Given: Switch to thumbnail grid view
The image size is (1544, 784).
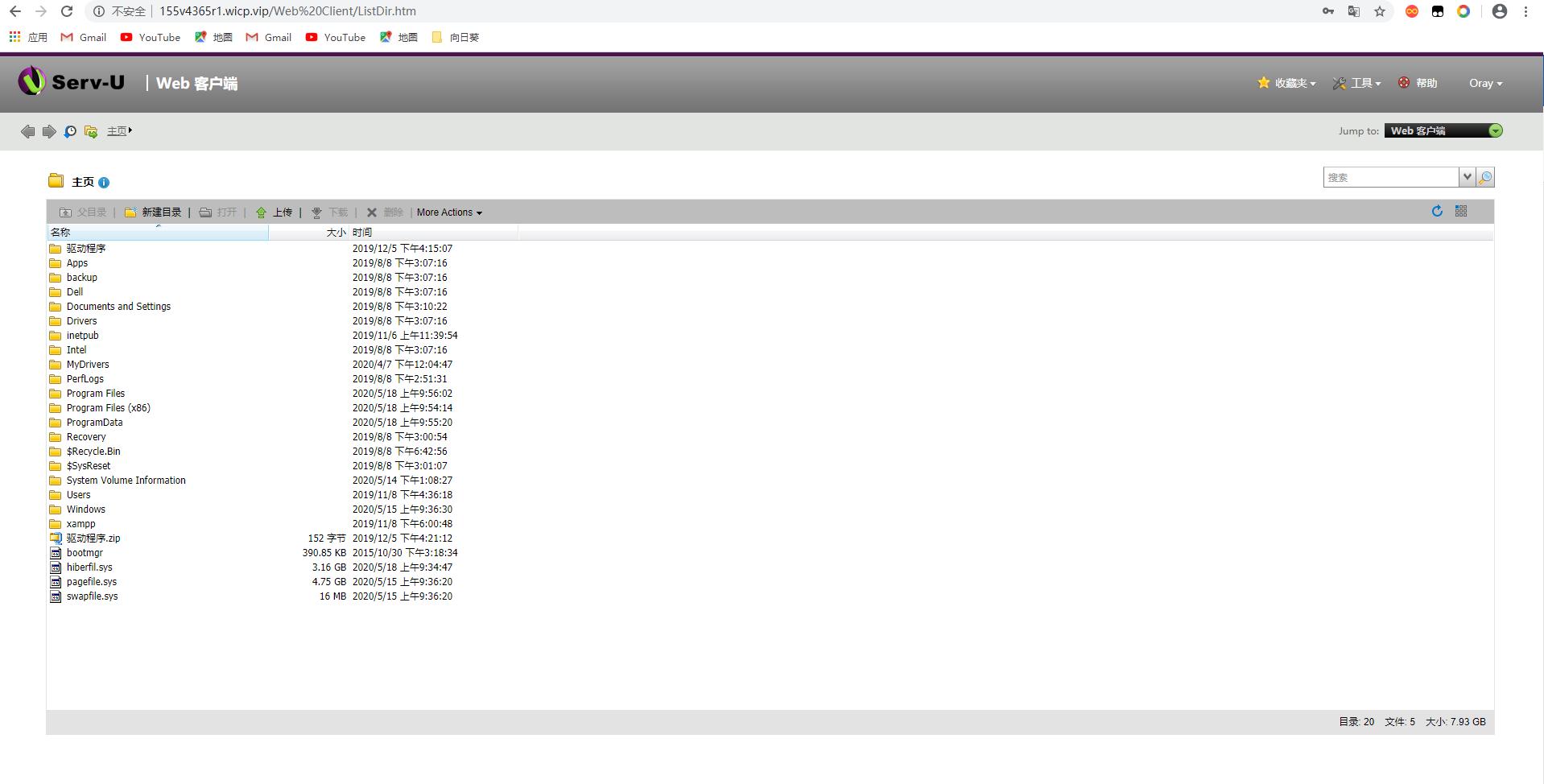Looking at the screenshot, I should click(1461, 211).
